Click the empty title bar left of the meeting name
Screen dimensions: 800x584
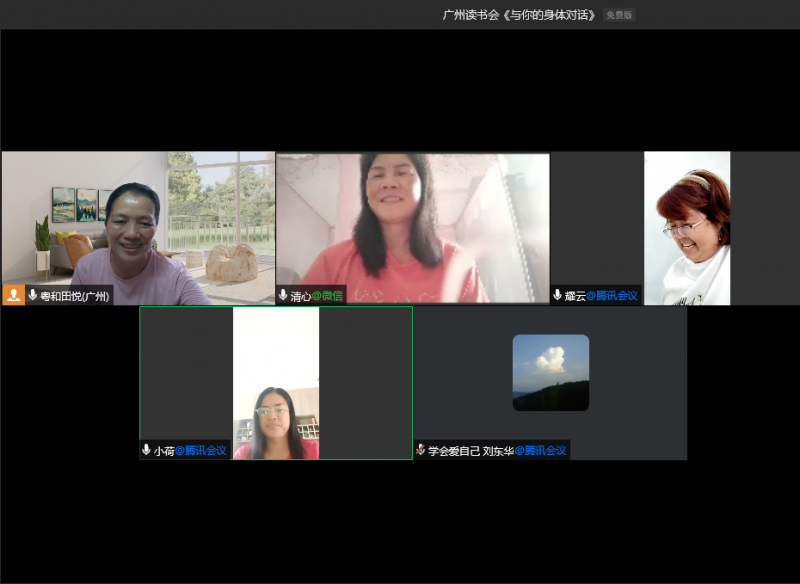(x=200, y=15)
